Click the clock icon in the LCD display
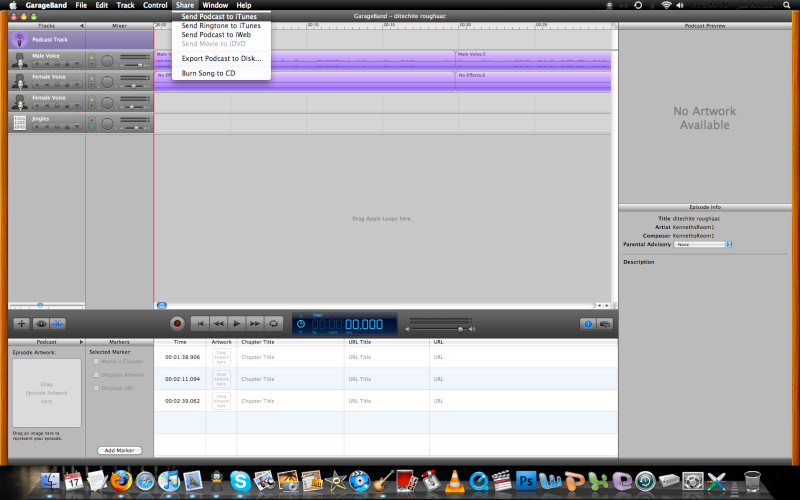 tap(301, 324)
